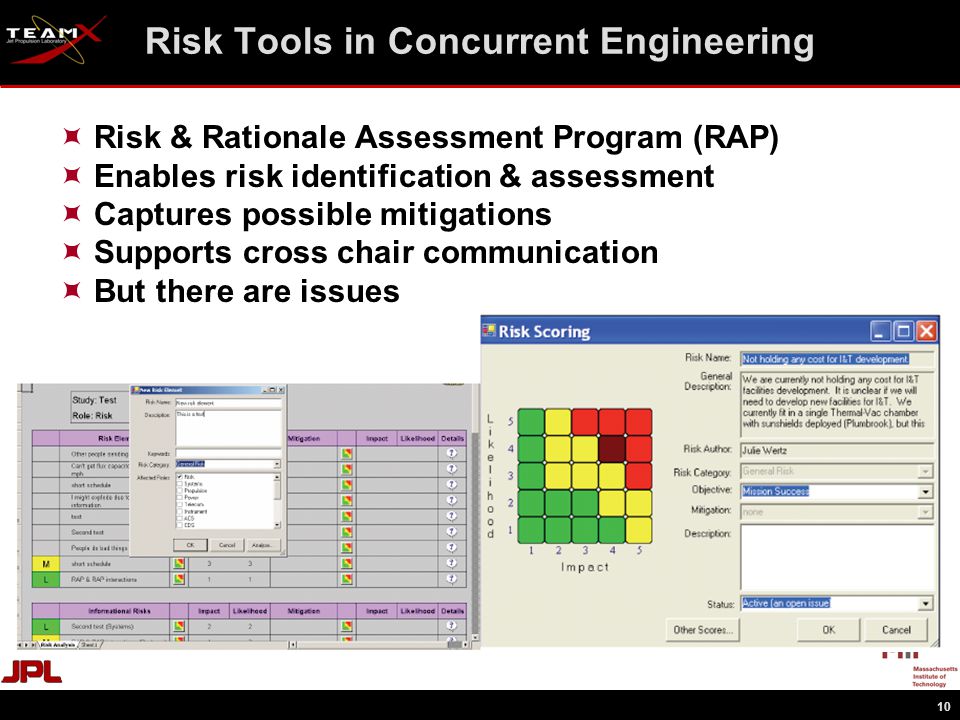960x720 pixels.
Task: Check the Power role checkbox
Action: (x=179, y=498)
